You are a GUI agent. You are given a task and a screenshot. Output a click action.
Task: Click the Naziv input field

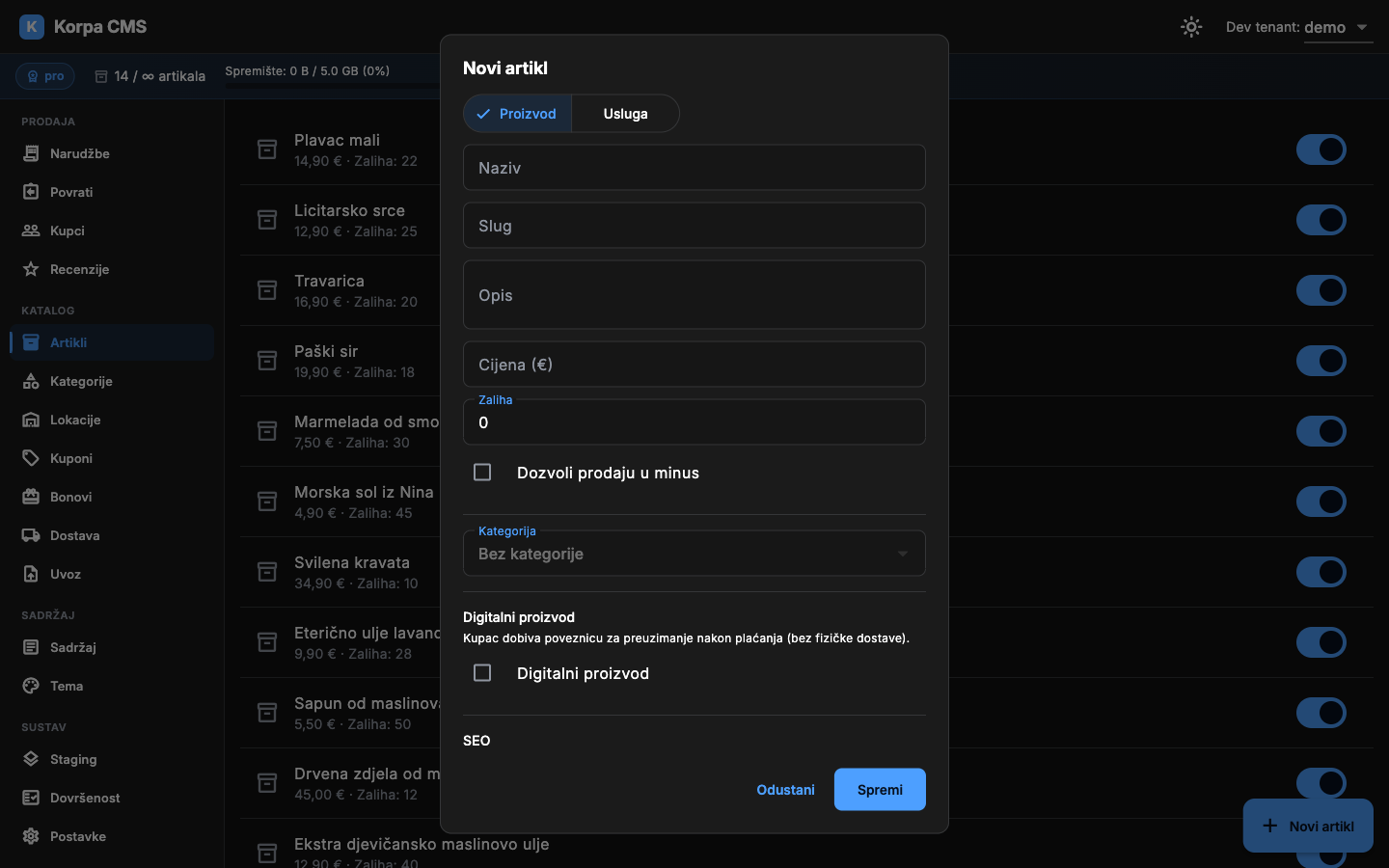[x=694, y=168]
